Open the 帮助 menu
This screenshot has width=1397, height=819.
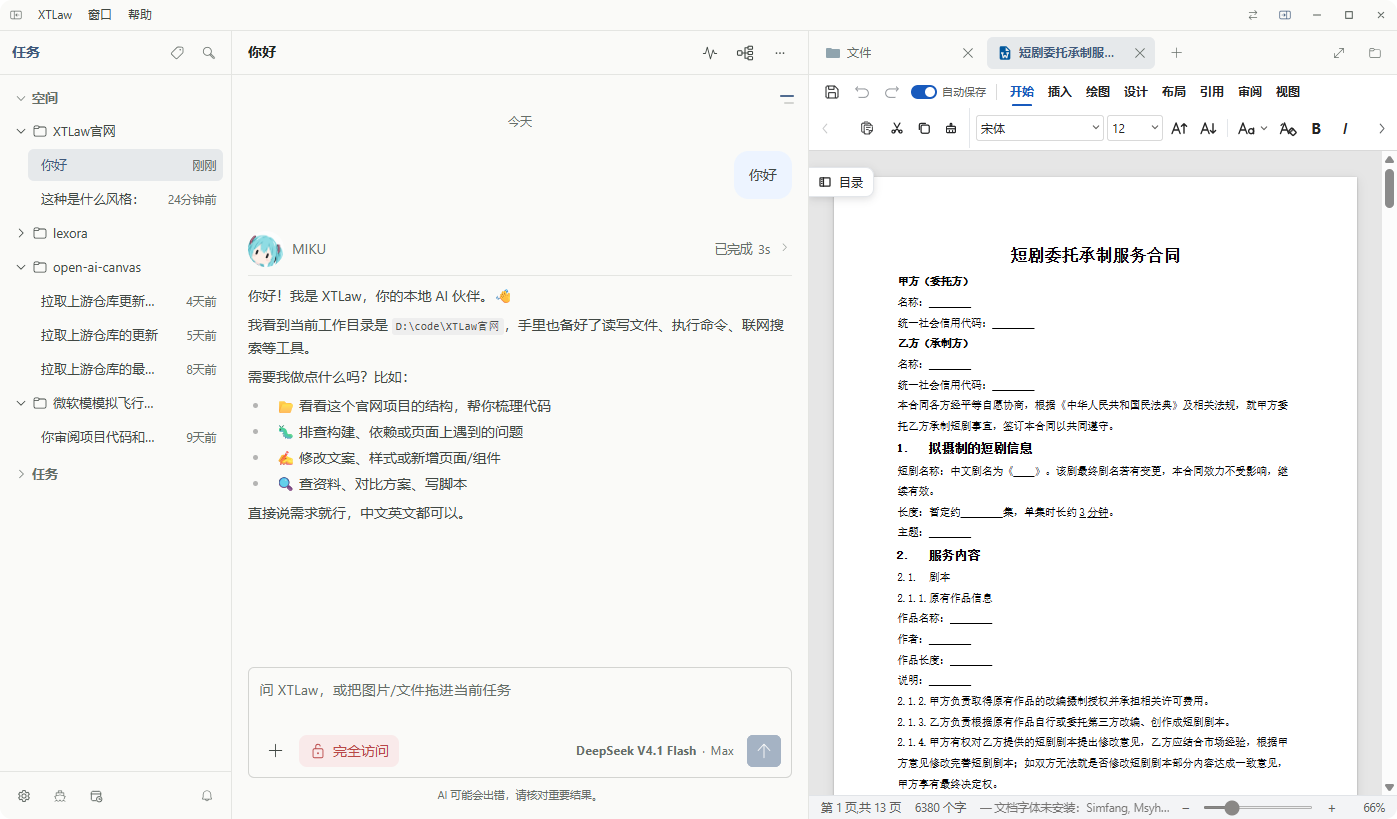140,15
